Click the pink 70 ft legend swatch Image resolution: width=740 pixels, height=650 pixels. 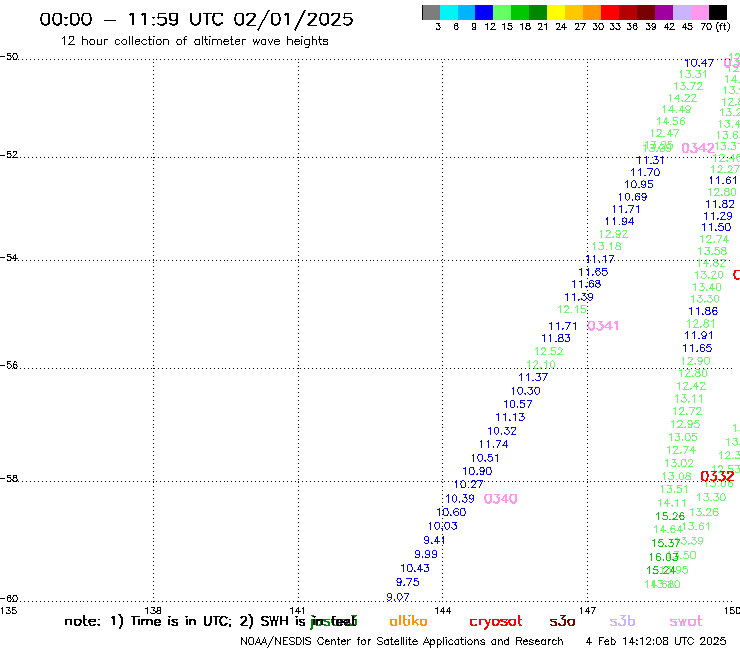pyautogui.click(x=700, y=12)
